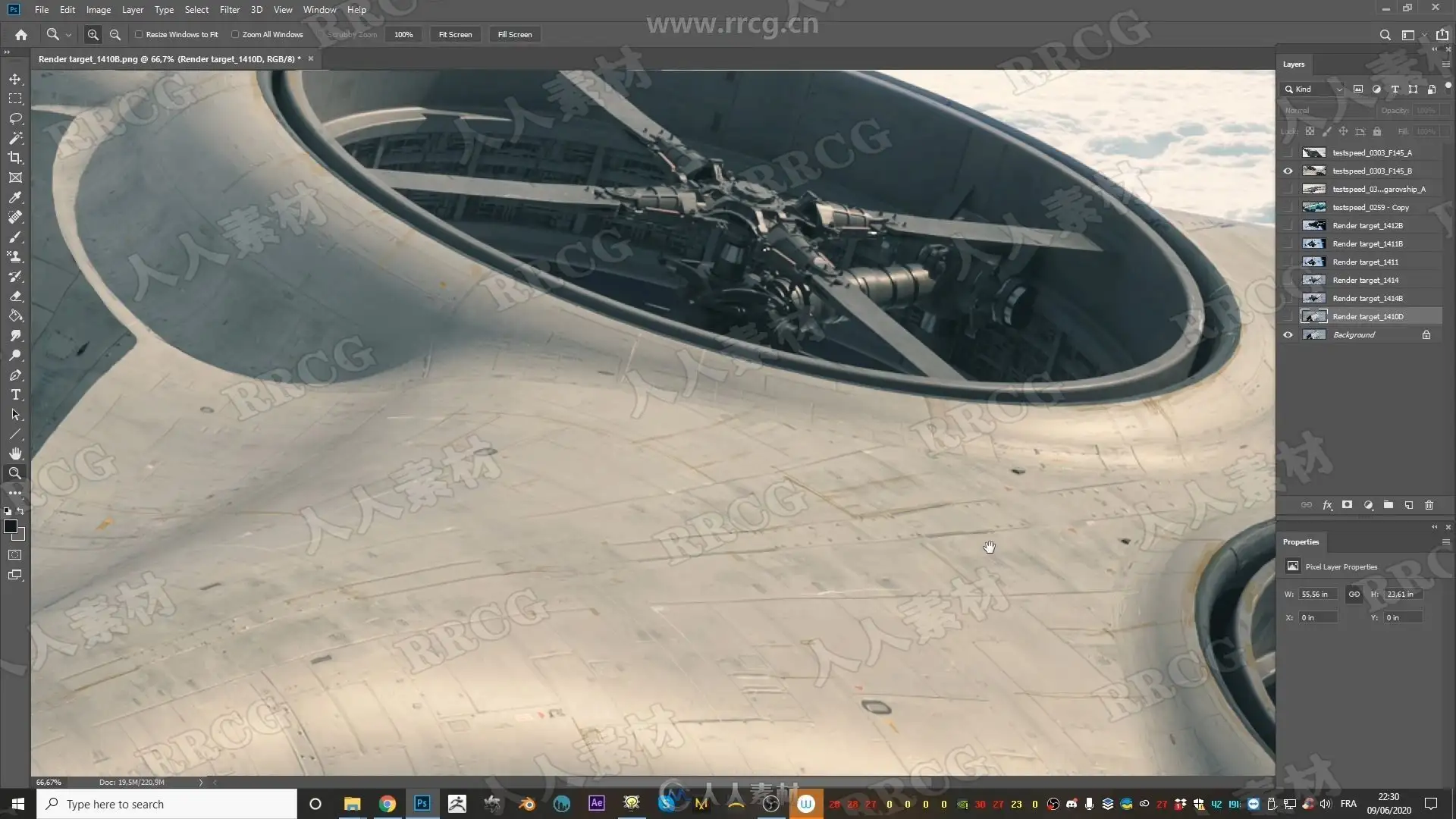The width and height of the screenshot is (1456, 819).
Task: Enable Zoom All Windows checkbox
Action: [235, 35]
